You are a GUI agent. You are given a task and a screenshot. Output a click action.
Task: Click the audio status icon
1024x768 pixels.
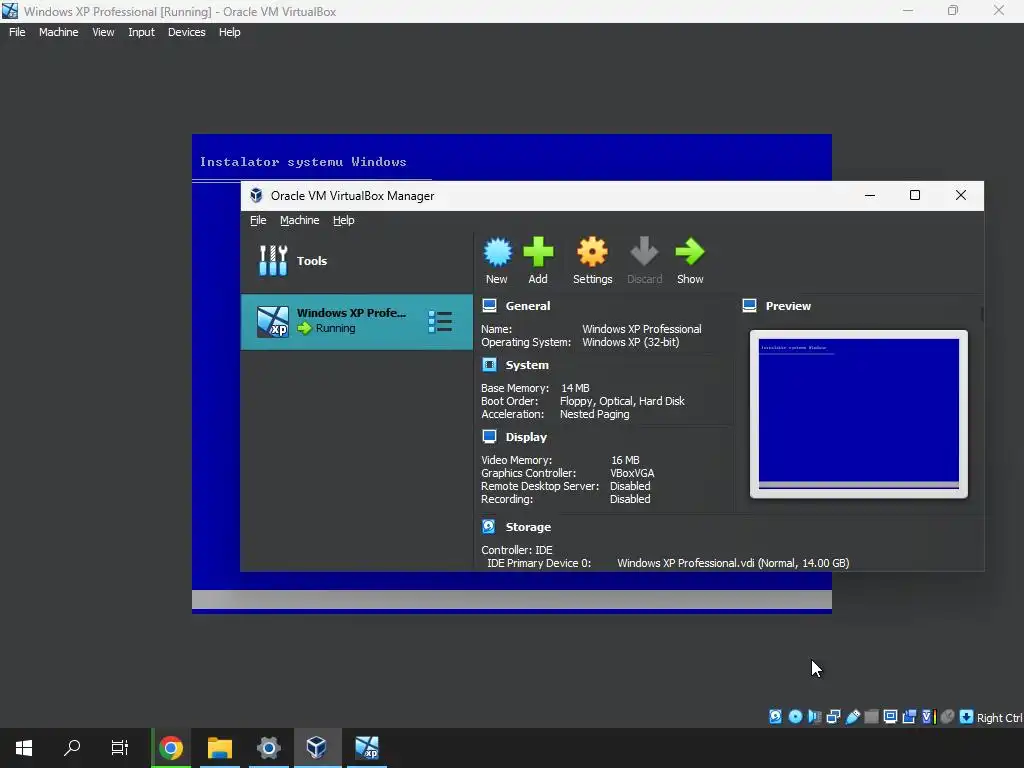(814, 716)
